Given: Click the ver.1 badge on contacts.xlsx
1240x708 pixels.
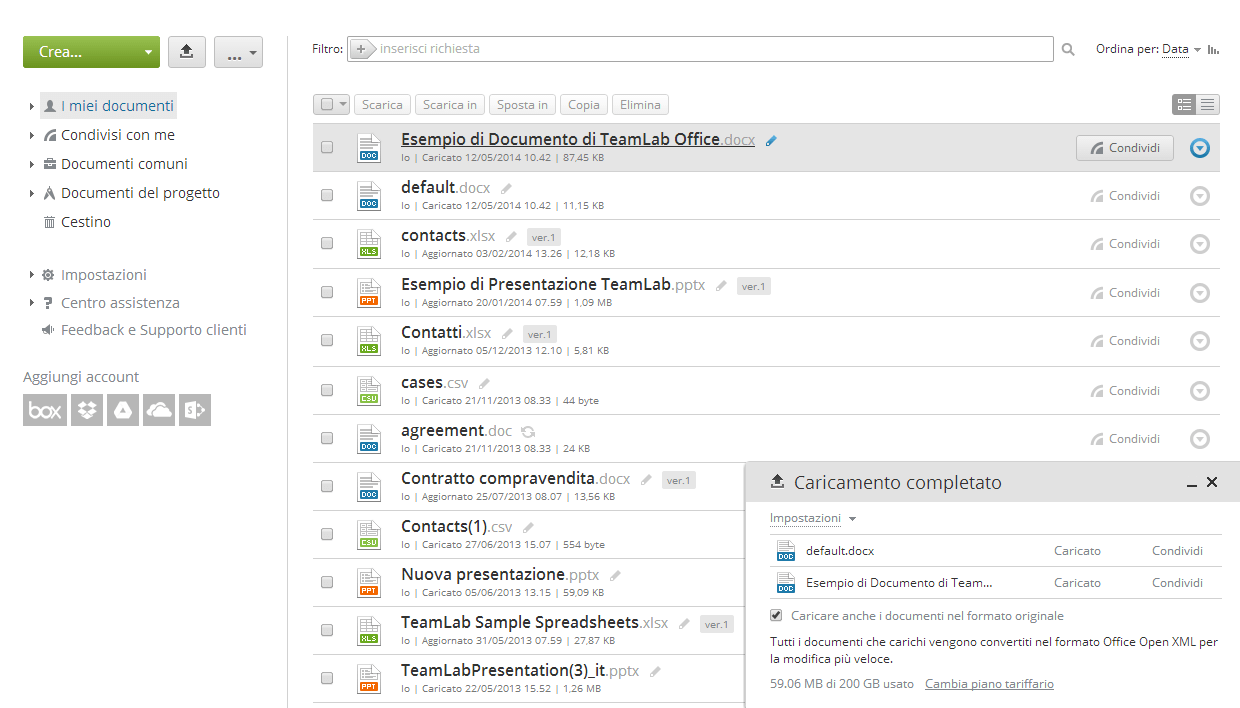Looking at the screenshot, I should pyautogui.click(x=544, y=237).
